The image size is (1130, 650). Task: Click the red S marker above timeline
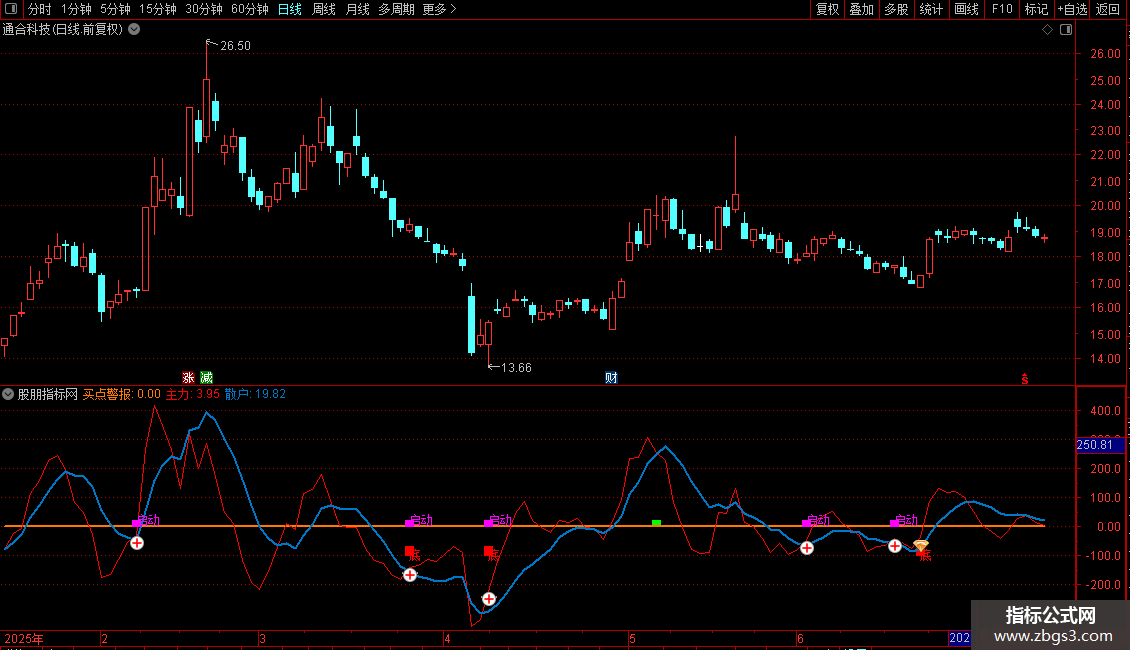point(1024,378)
